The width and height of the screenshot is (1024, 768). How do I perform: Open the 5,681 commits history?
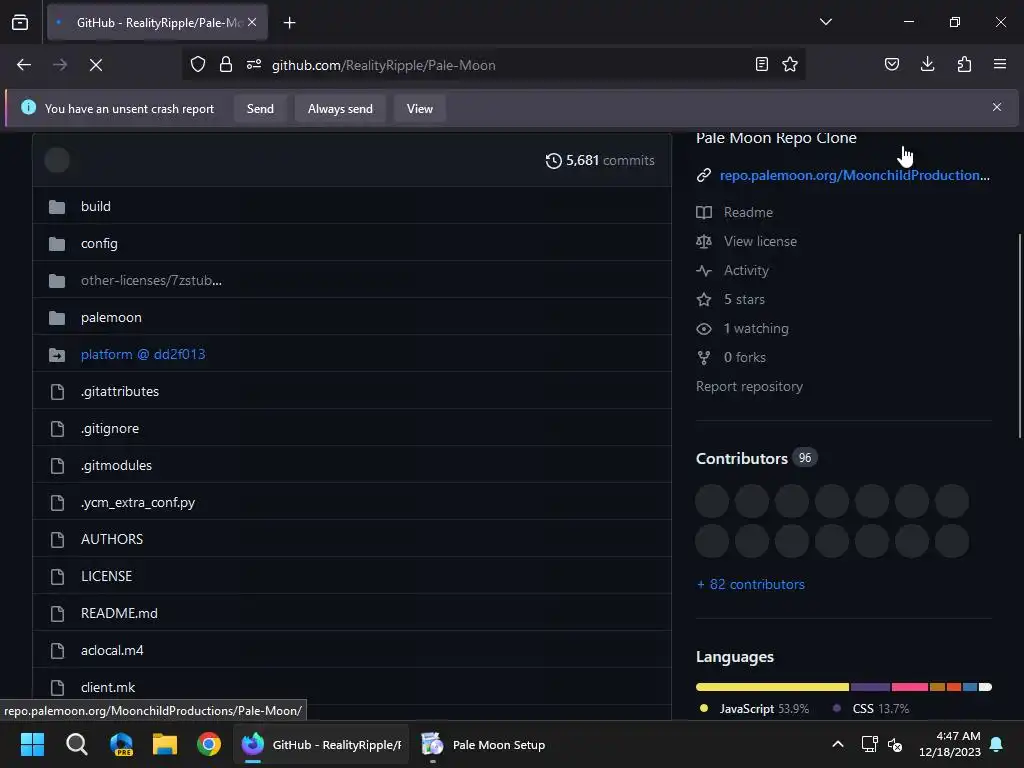click(600, 161)
